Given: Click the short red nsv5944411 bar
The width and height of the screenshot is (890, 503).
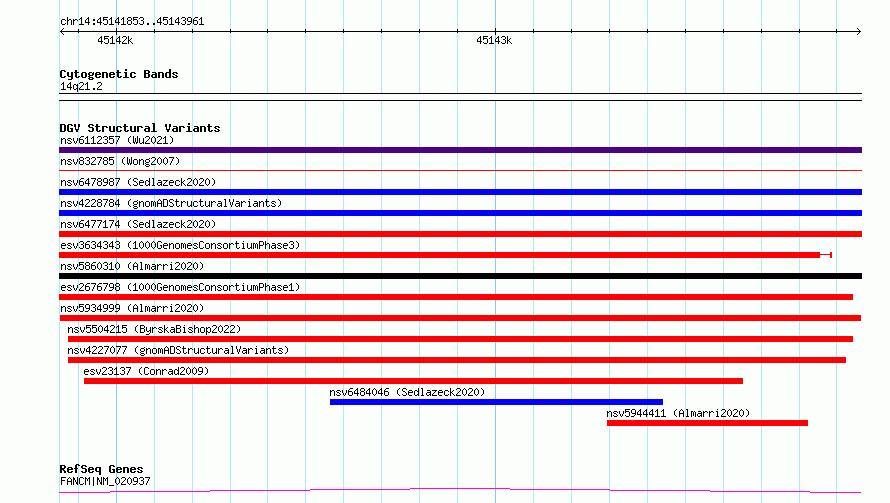Looking at the screenshot, I should point(707,423).
